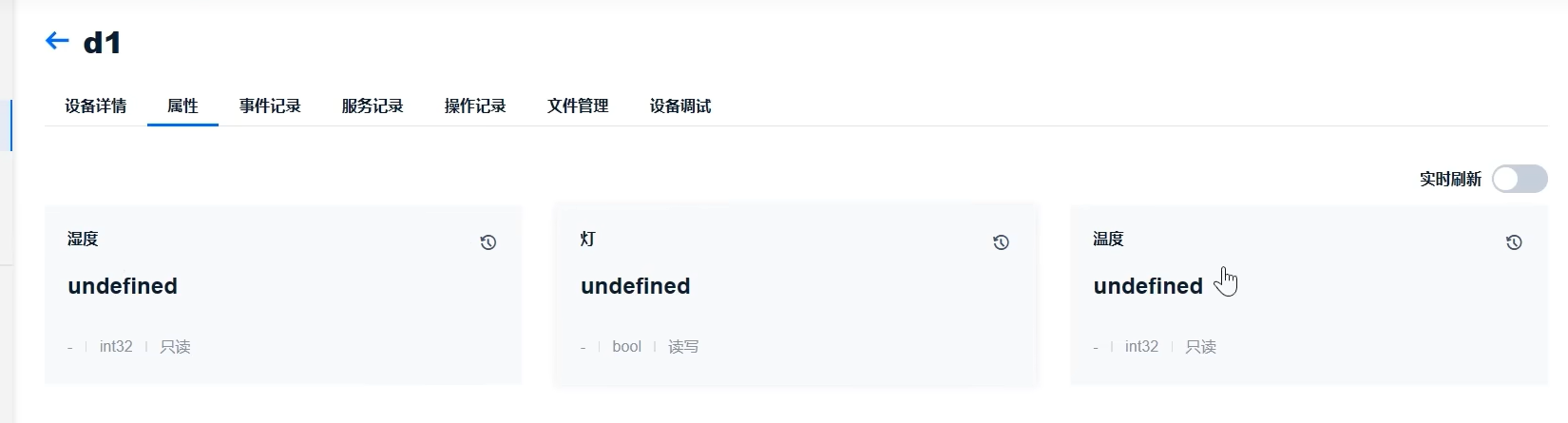The image size is (1568, 423).
Task: Open history for the 湿度 property
Action: [x=488, y=242]
